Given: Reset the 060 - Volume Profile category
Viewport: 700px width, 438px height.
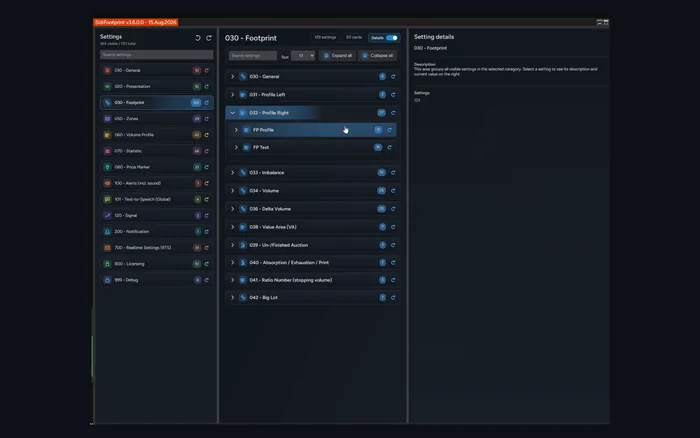Looking at the screenshot, I should coord(207,135).
